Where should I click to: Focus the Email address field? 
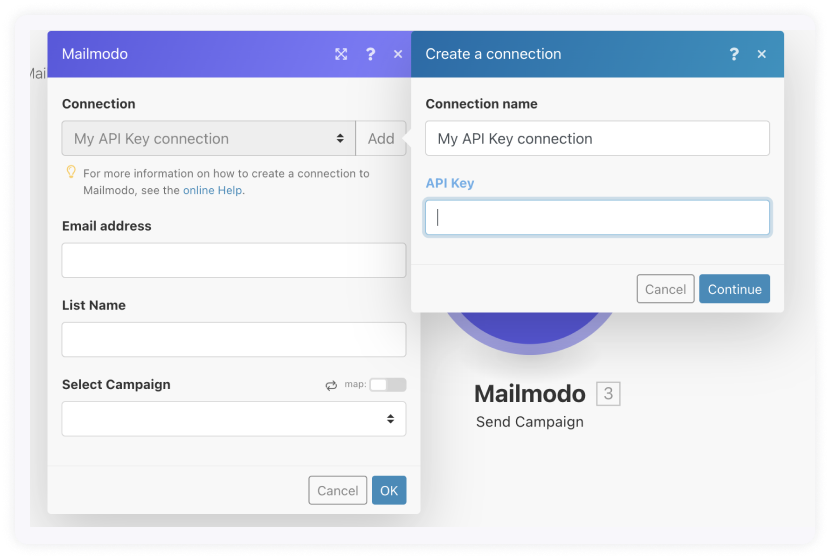click(x=234, y=260)
